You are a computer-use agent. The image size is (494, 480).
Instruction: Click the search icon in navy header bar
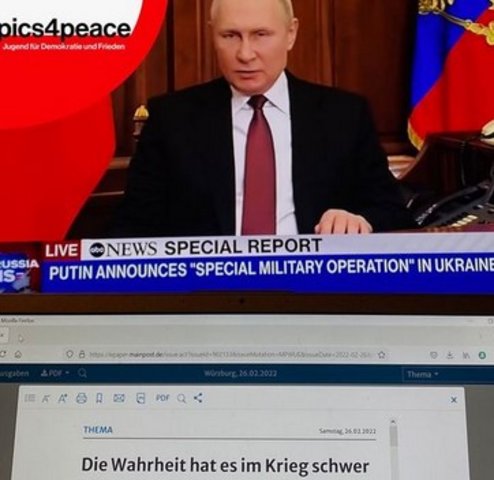pyautogui.click(x=82, y=373)
